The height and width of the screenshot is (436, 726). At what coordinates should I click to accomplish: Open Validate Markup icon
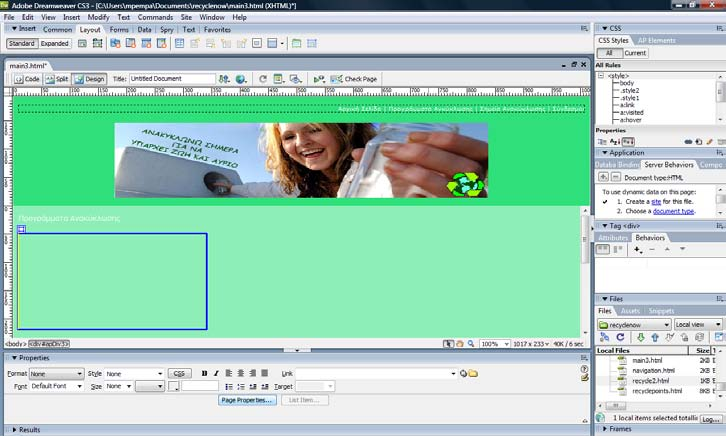319,79
